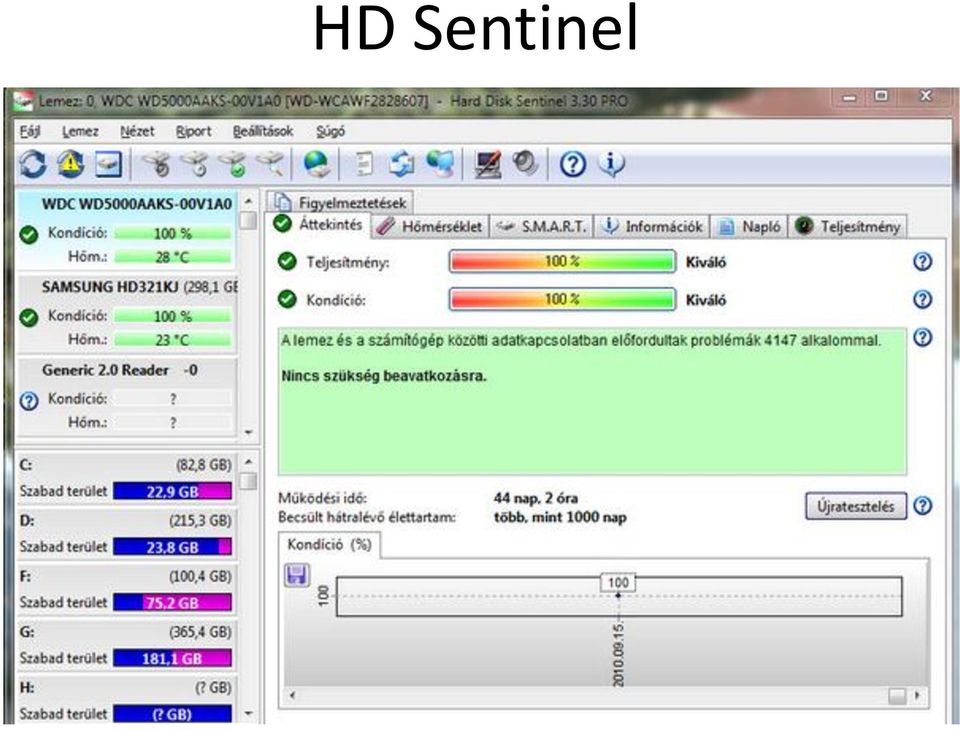Click the app icon in the title bar
The height and width of the screenshot is (730, 960).
(23, 101)
